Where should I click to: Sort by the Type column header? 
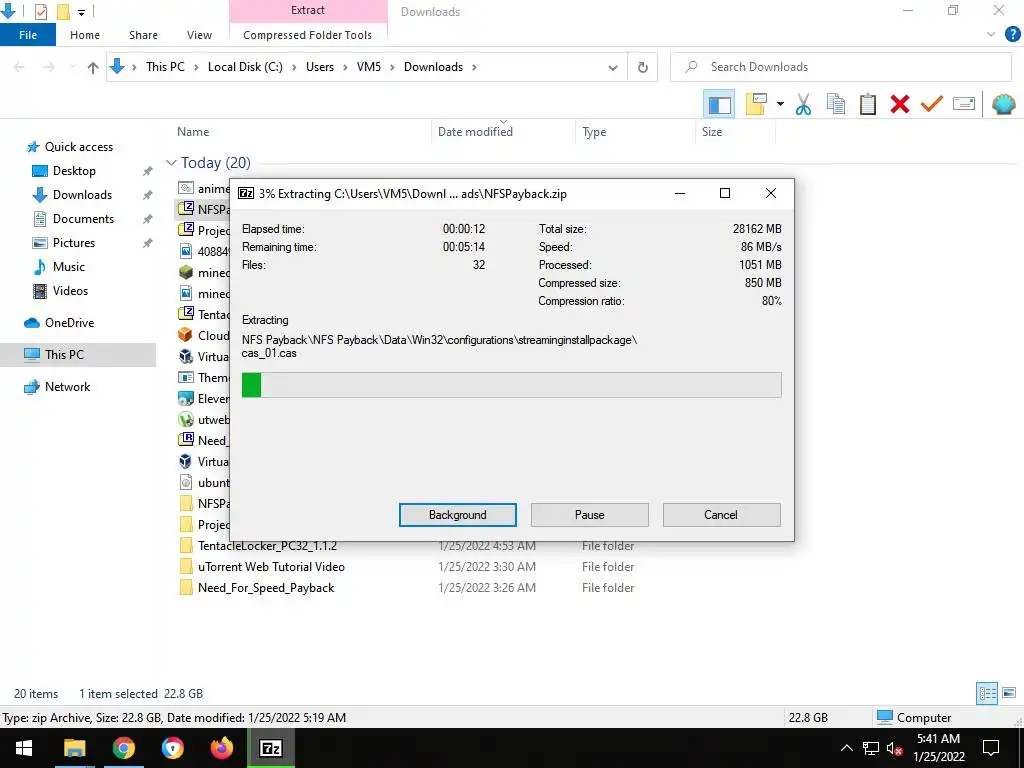(x=594, y=132)
